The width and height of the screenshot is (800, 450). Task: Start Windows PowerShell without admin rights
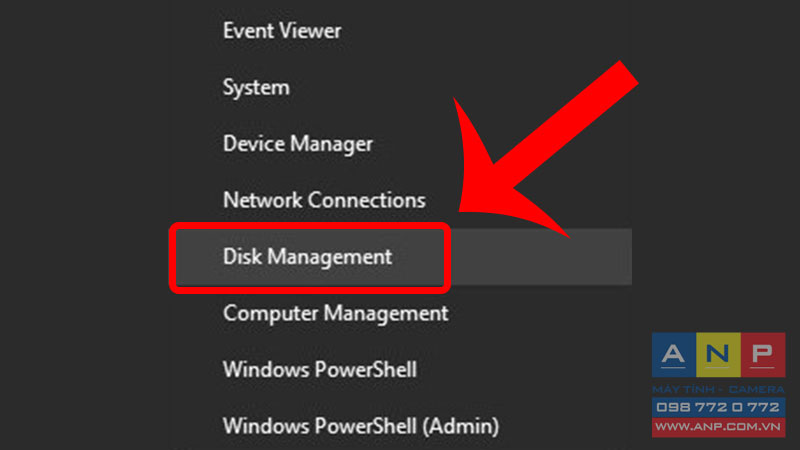point(320,369)
